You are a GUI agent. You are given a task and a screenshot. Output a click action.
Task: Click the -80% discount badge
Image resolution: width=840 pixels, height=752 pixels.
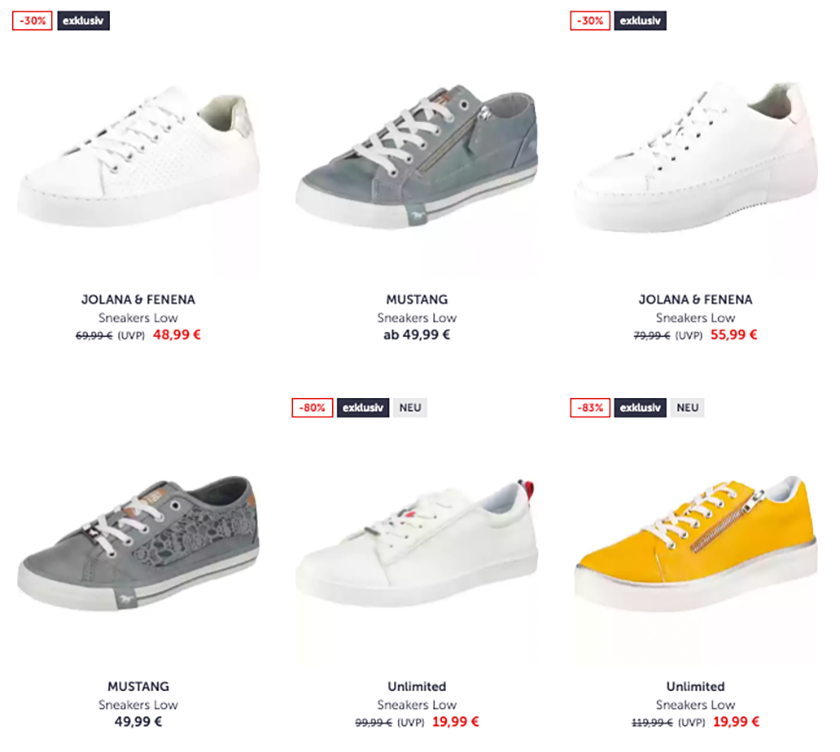pyautogui.click(x=312, y=408)
